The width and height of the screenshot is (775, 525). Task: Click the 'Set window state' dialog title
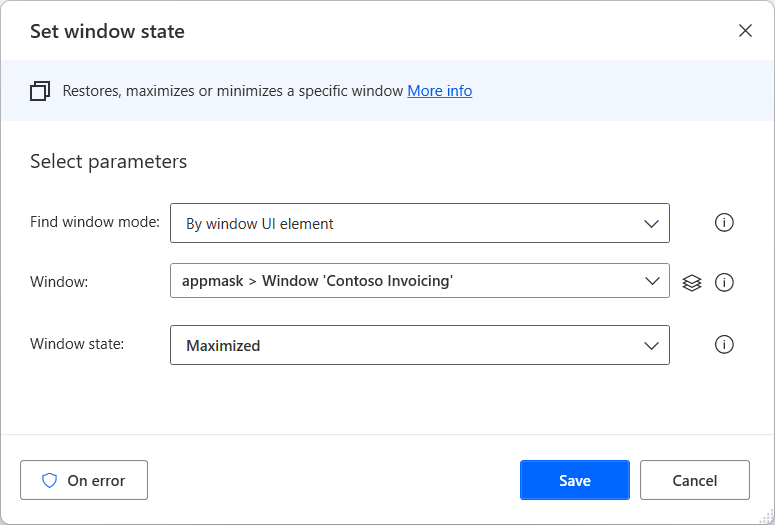point(107,31)
